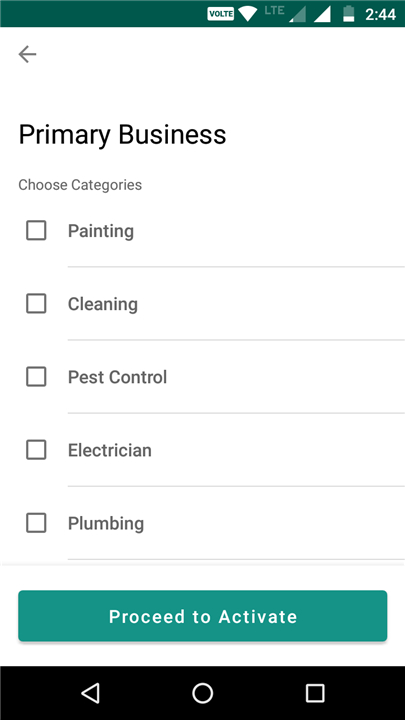Tap the Android home circle button

tap(202, 693)
